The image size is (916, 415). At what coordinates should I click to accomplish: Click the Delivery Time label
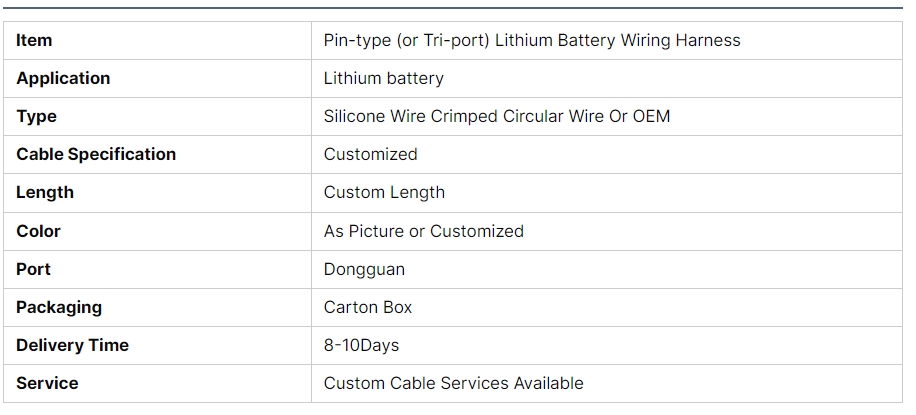[72, 345]
